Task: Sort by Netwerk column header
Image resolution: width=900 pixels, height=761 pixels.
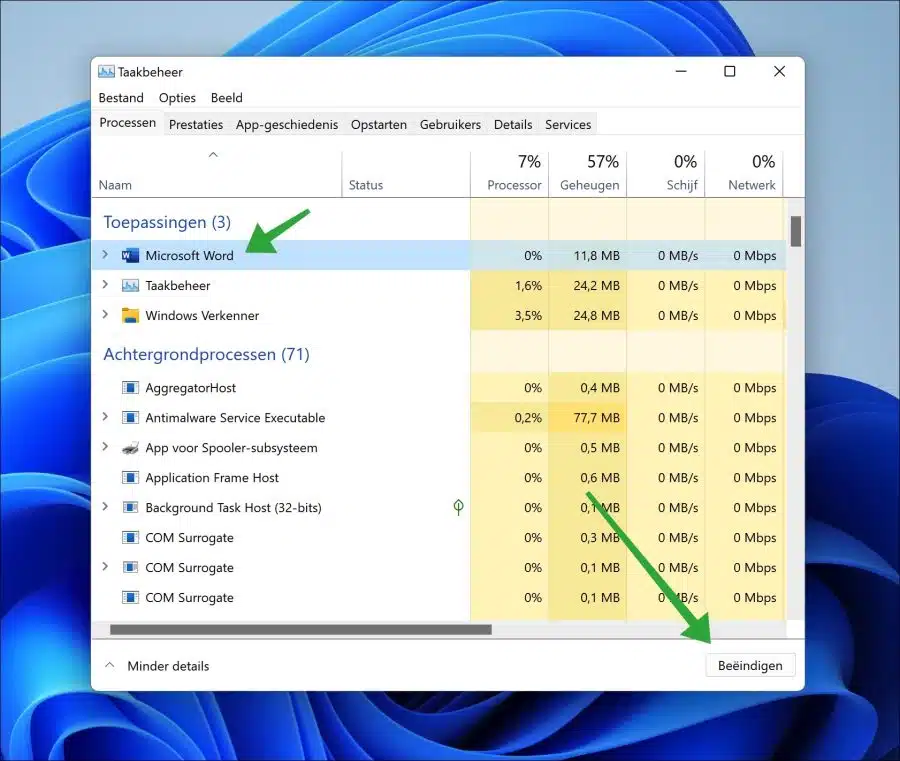Action: [x=744, y=173]
